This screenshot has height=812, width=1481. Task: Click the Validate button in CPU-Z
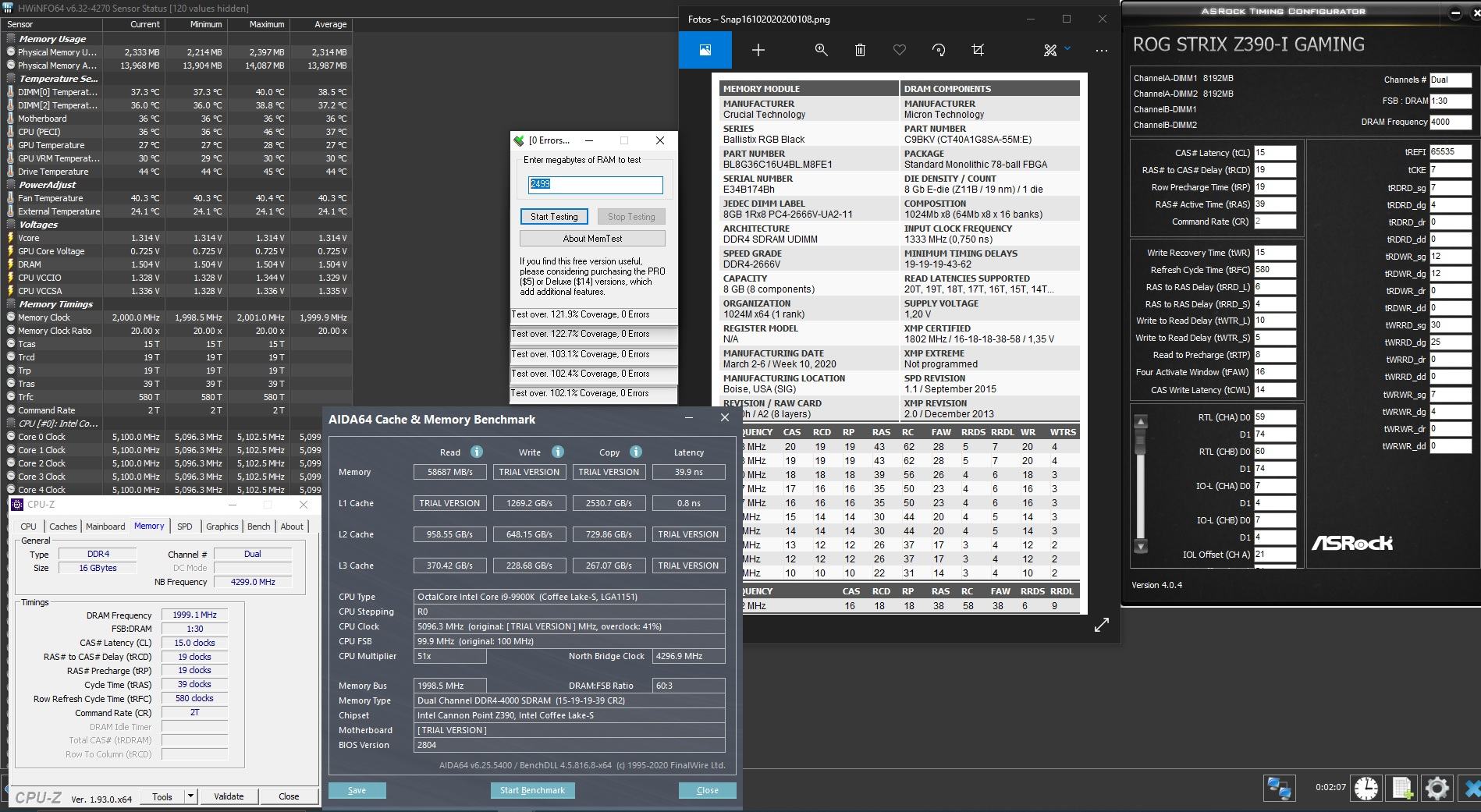(229, 796)
